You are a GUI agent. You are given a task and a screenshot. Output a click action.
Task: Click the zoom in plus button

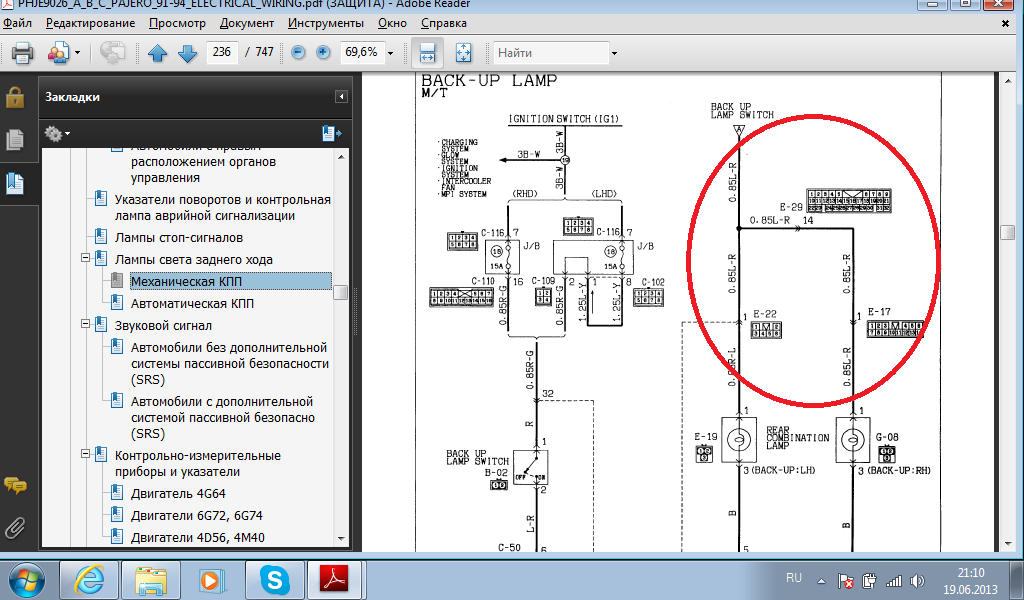(323, 53)
